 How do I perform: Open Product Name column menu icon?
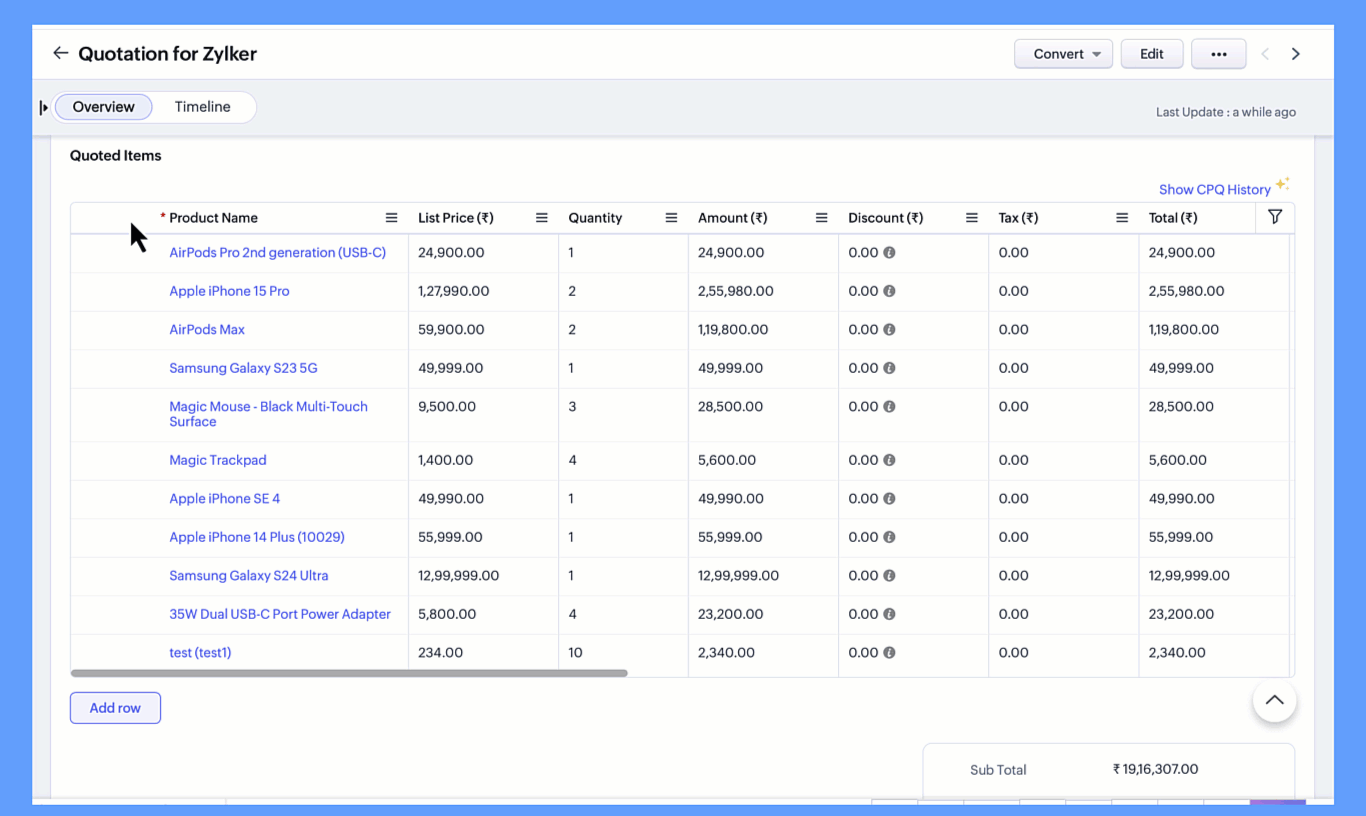point(391,218)
